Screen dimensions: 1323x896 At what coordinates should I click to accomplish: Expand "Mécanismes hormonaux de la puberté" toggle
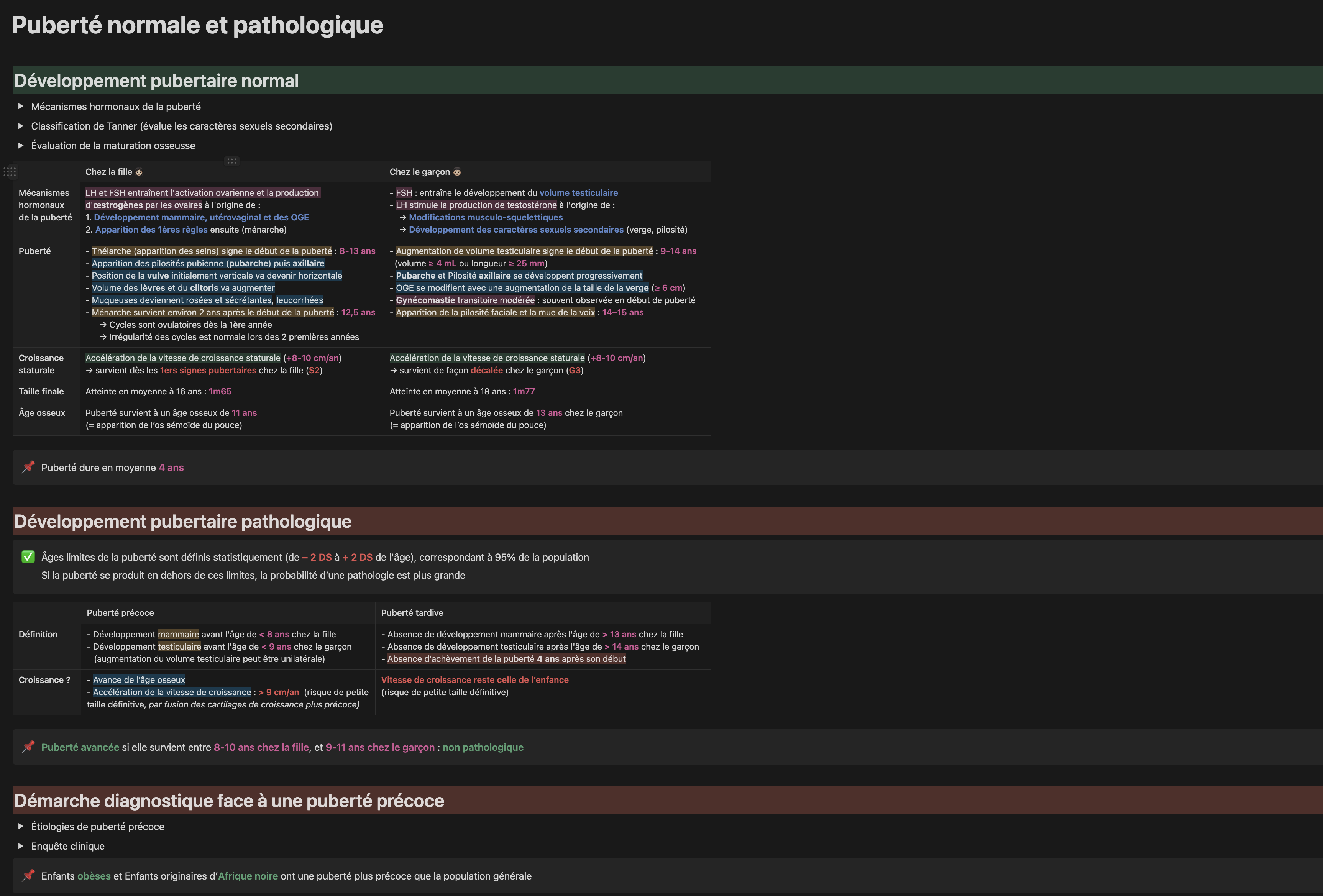click(21, 107)
